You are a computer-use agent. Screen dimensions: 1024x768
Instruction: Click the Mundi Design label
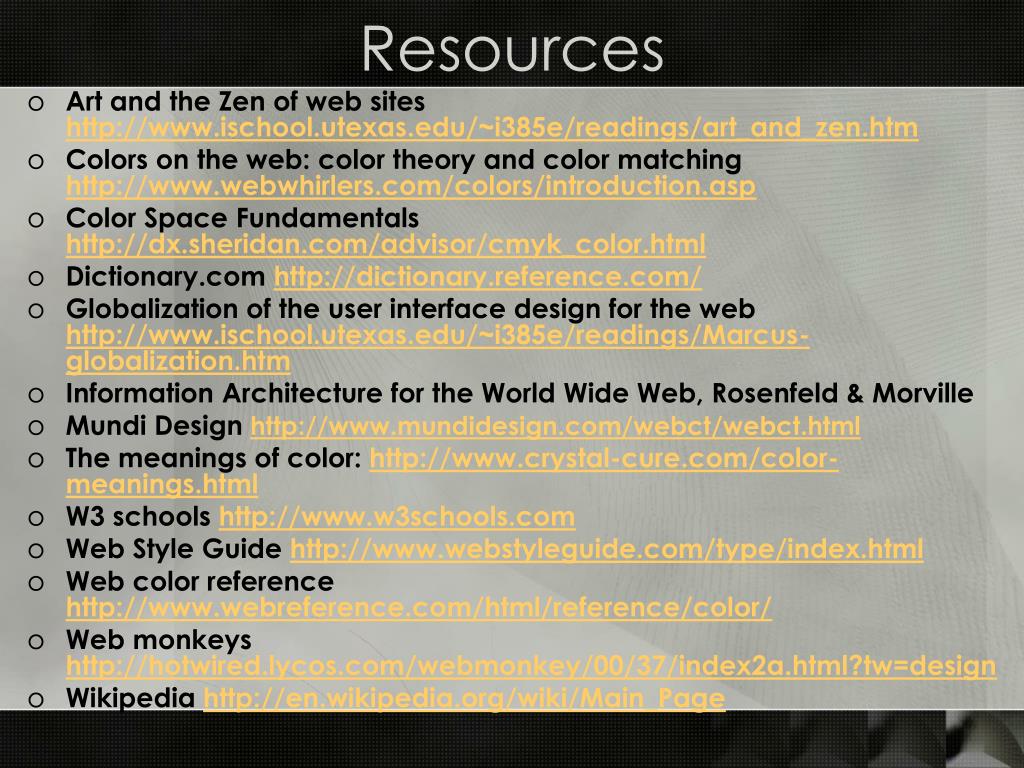tap(154, 426)
